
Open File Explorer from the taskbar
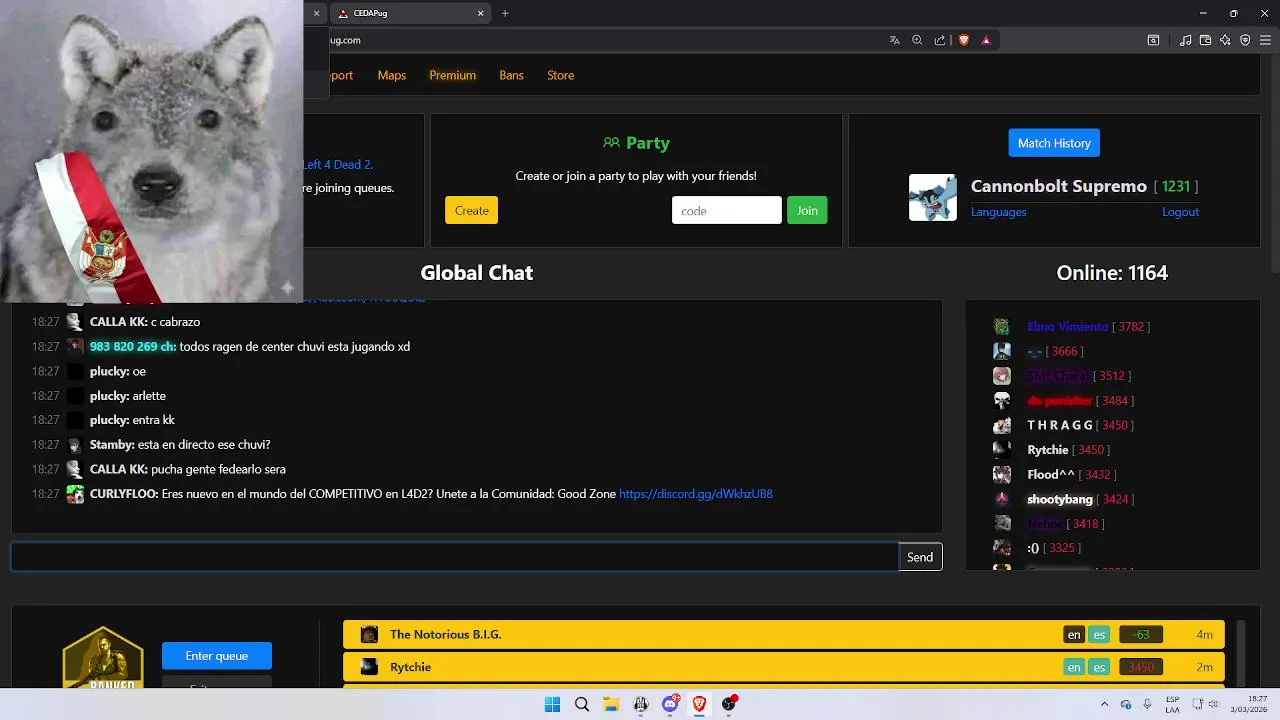click(611, 704)
